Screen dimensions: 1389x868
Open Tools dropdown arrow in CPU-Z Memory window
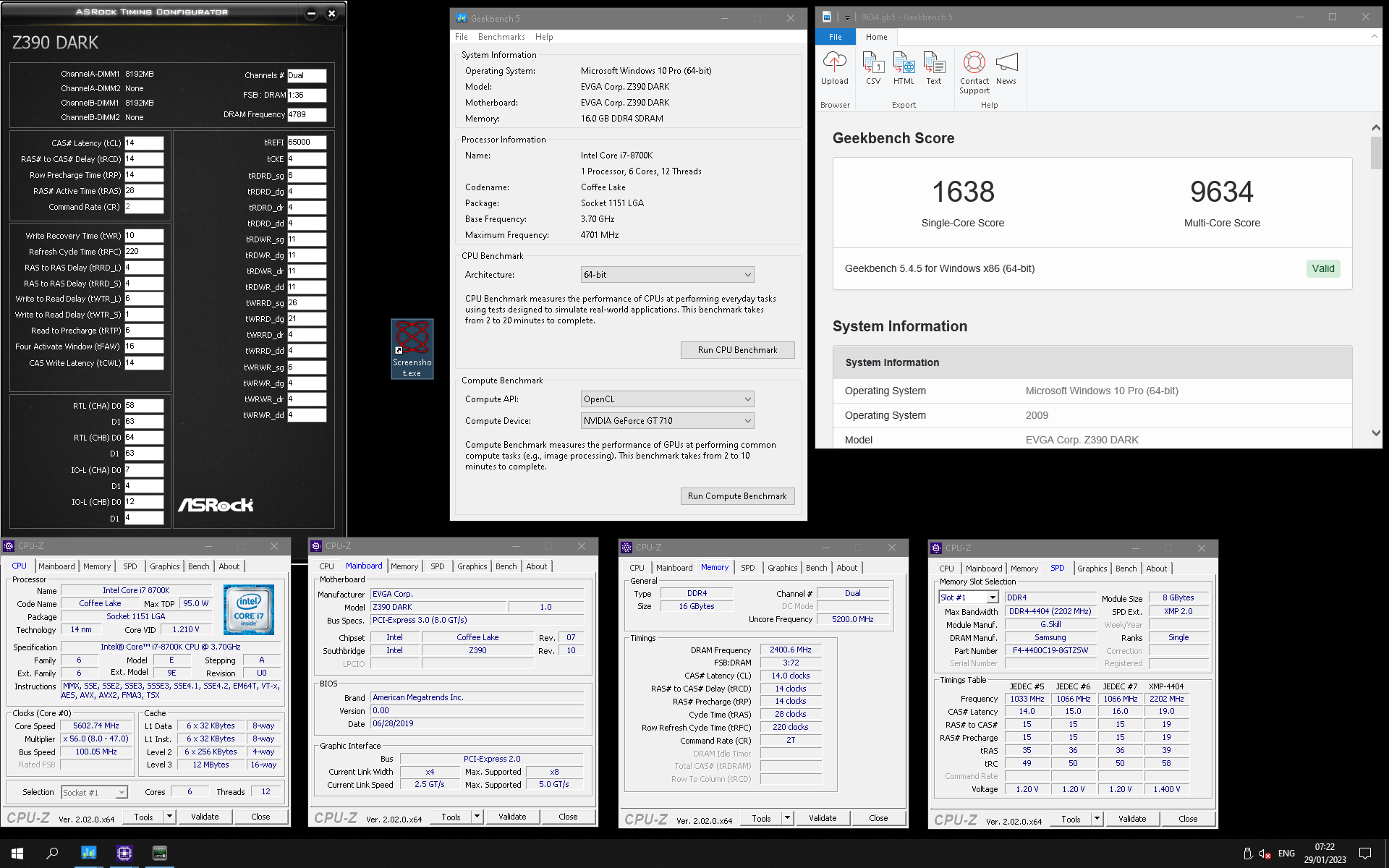pyautogui.click(x=787, y=818)
